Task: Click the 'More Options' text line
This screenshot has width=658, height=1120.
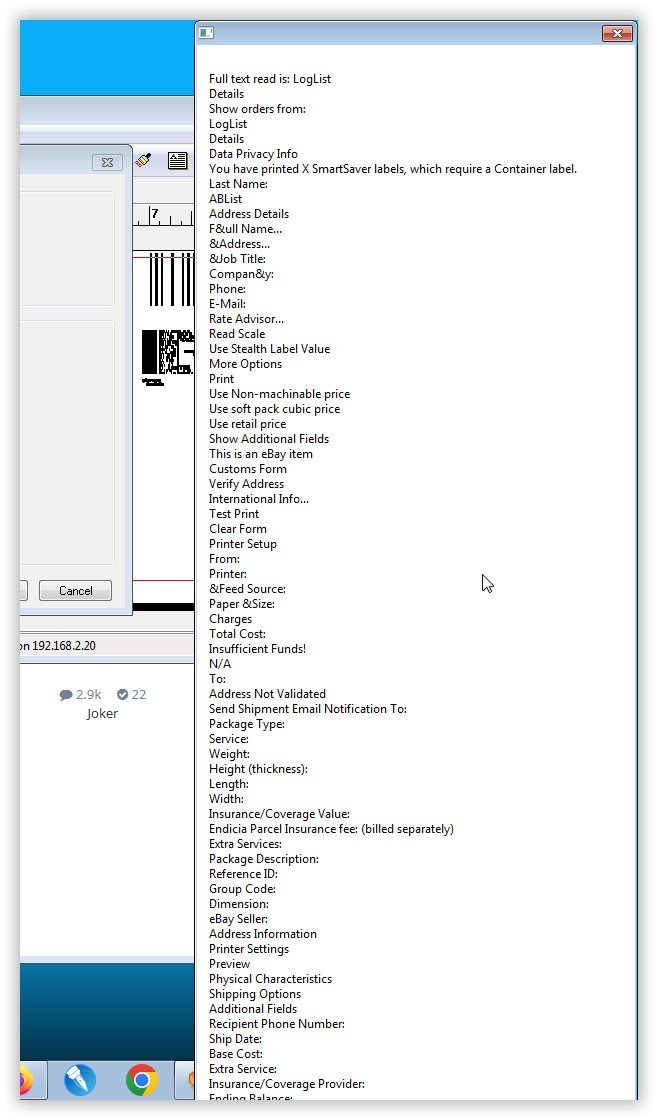Action: [x=246, y=364]
